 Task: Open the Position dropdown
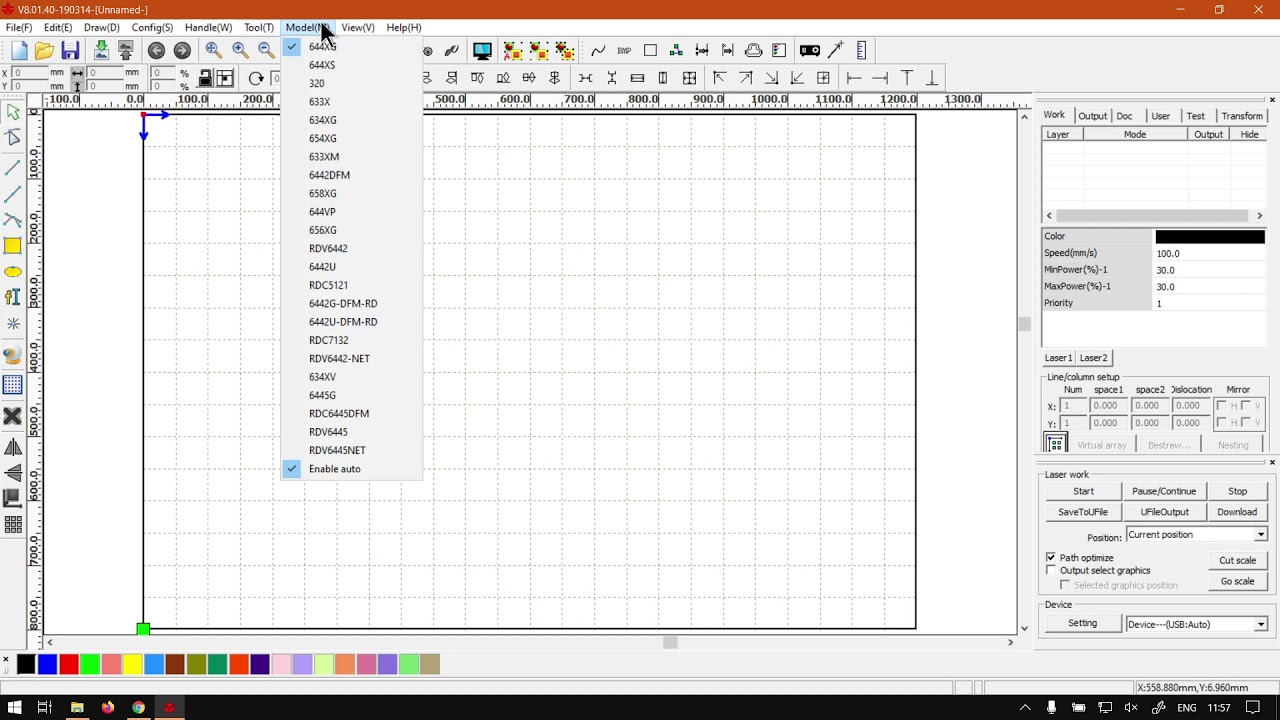click(1197, 535)
